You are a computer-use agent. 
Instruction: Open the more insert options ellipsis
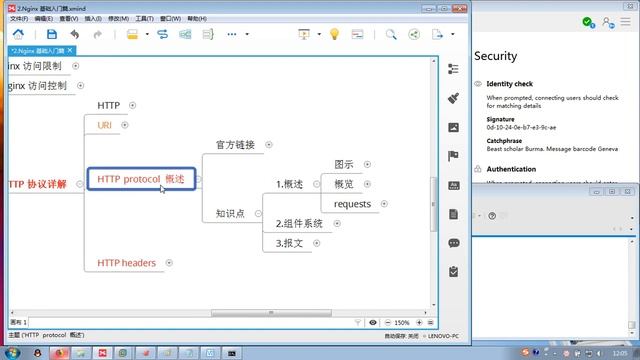click(232, 34)
